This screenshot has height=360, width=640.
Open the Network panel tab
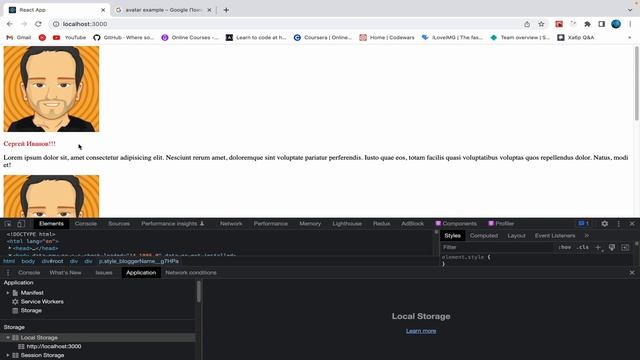click(x=231, y=224)
